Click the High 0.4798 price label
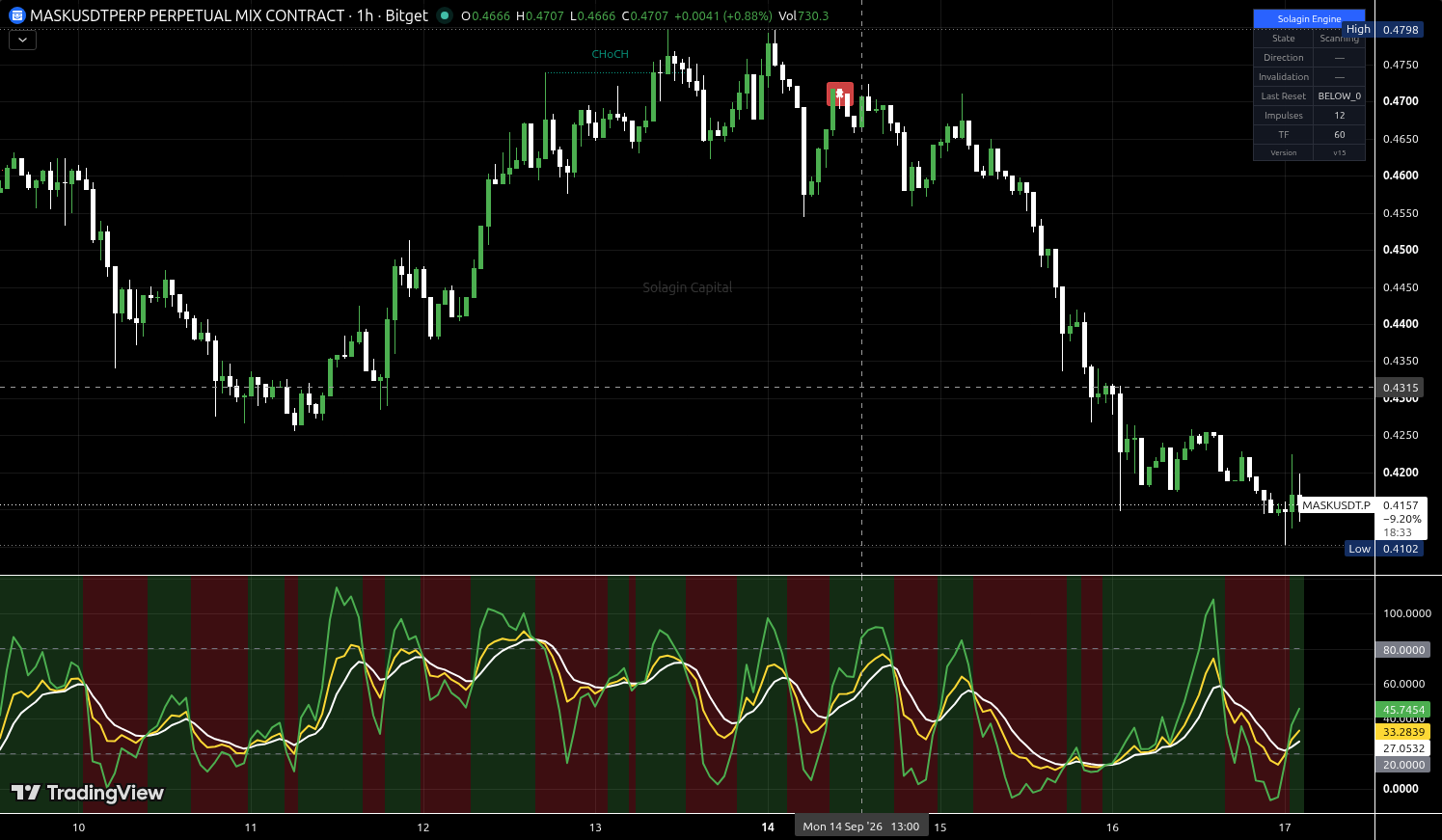 coord(1382,30)
